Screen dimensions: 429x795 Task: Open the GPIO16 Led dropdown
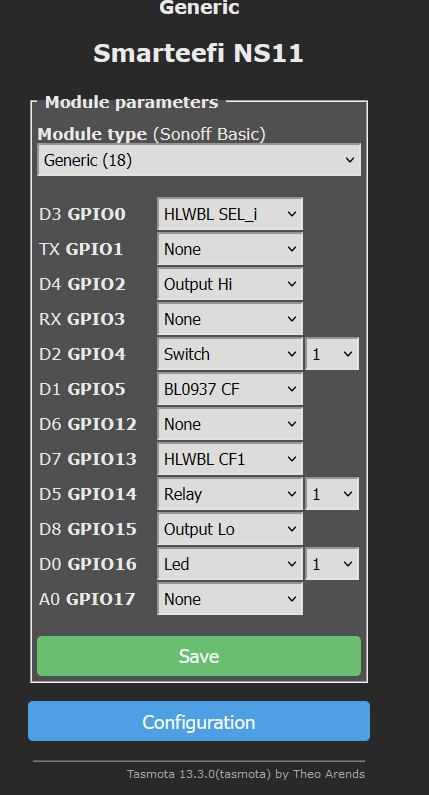click(230, 564)
